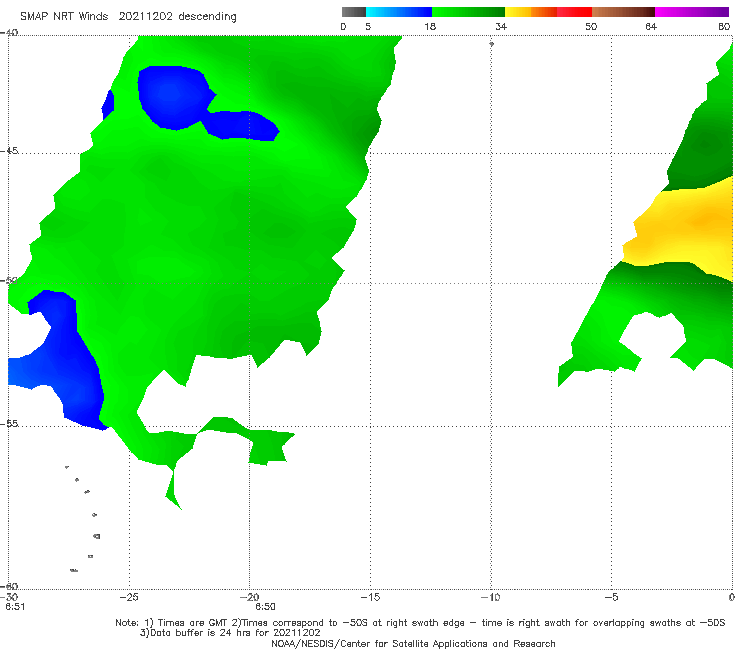The height and width of the screenshot is (650, 740).
Task: Click the swath time label '6:50'
Action: tap(265, 607)
